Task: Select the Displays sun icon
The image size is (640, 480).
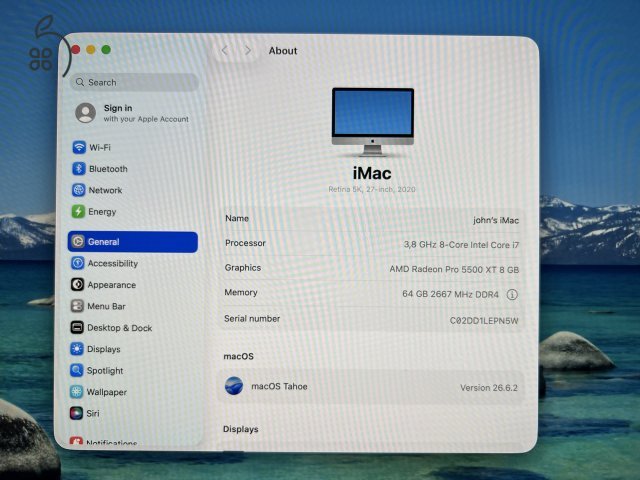Action: pyautogui.click(x=76, y=349)
